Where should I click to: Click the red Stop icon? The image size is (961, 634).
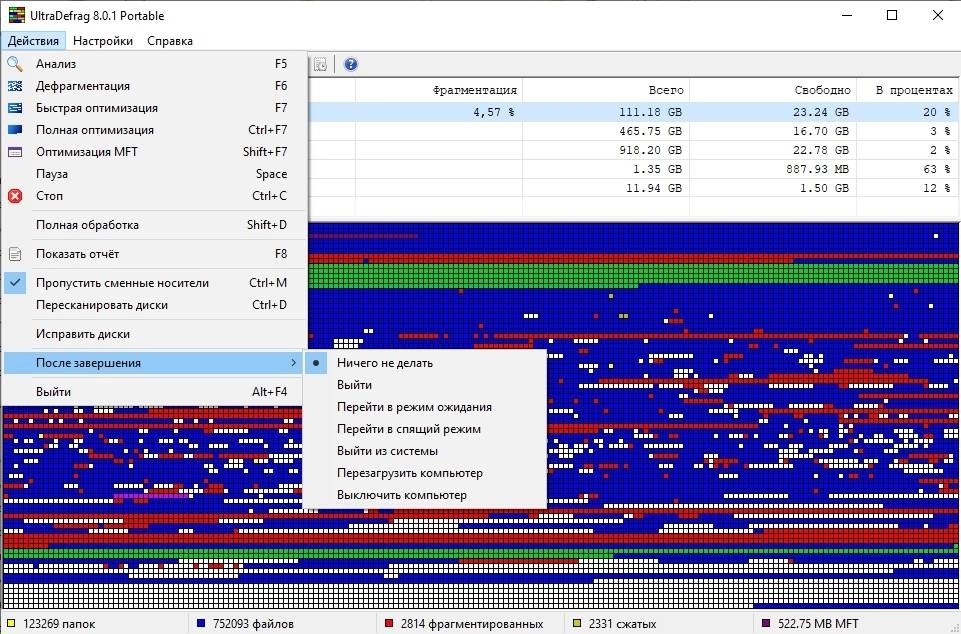pyautogui.click(x=15, y=196)
